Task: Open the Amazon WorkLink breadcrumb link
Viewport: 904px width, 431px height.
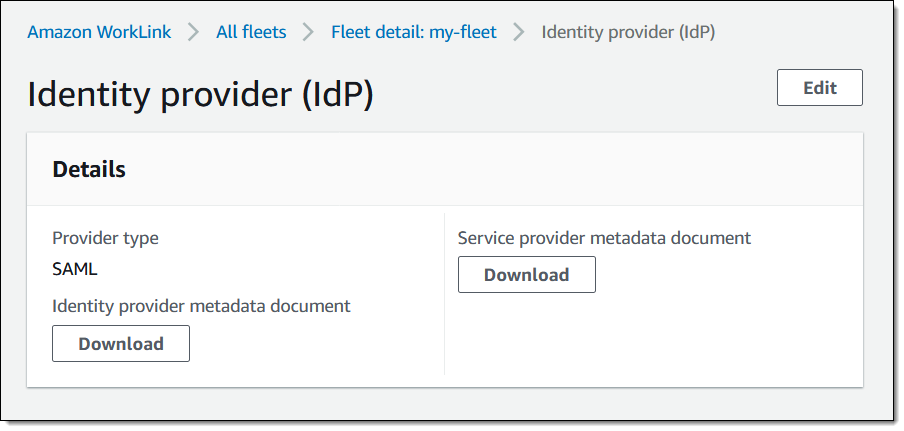Action: pyautogui.click(x=99, y=32)
